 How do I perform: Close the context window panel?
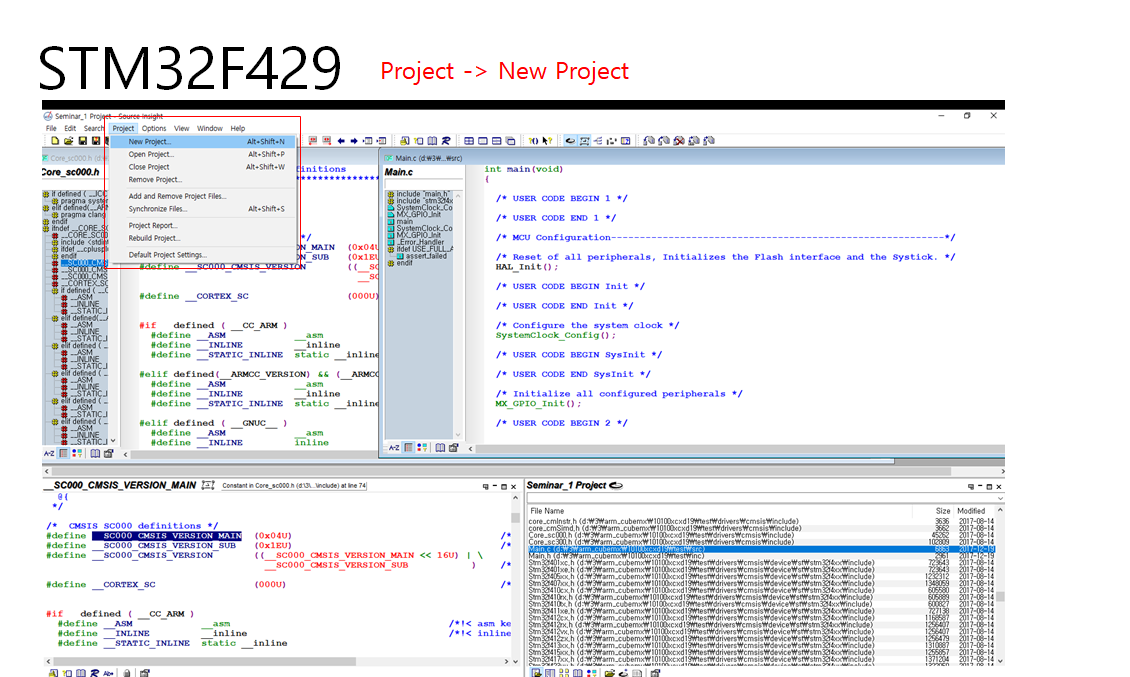click(513, 487)
